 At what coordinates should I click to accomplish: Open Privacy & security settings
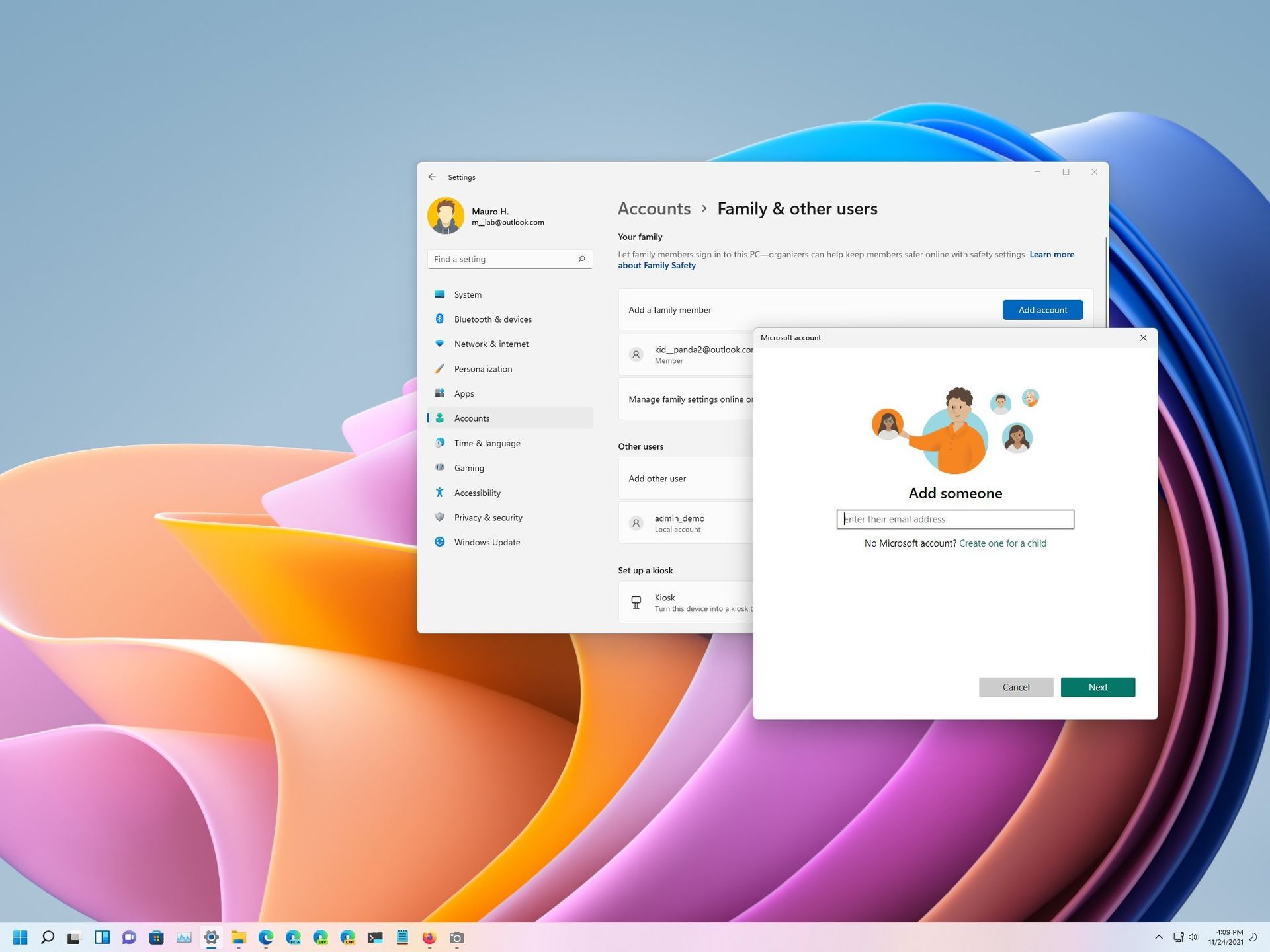coord(487,517)
